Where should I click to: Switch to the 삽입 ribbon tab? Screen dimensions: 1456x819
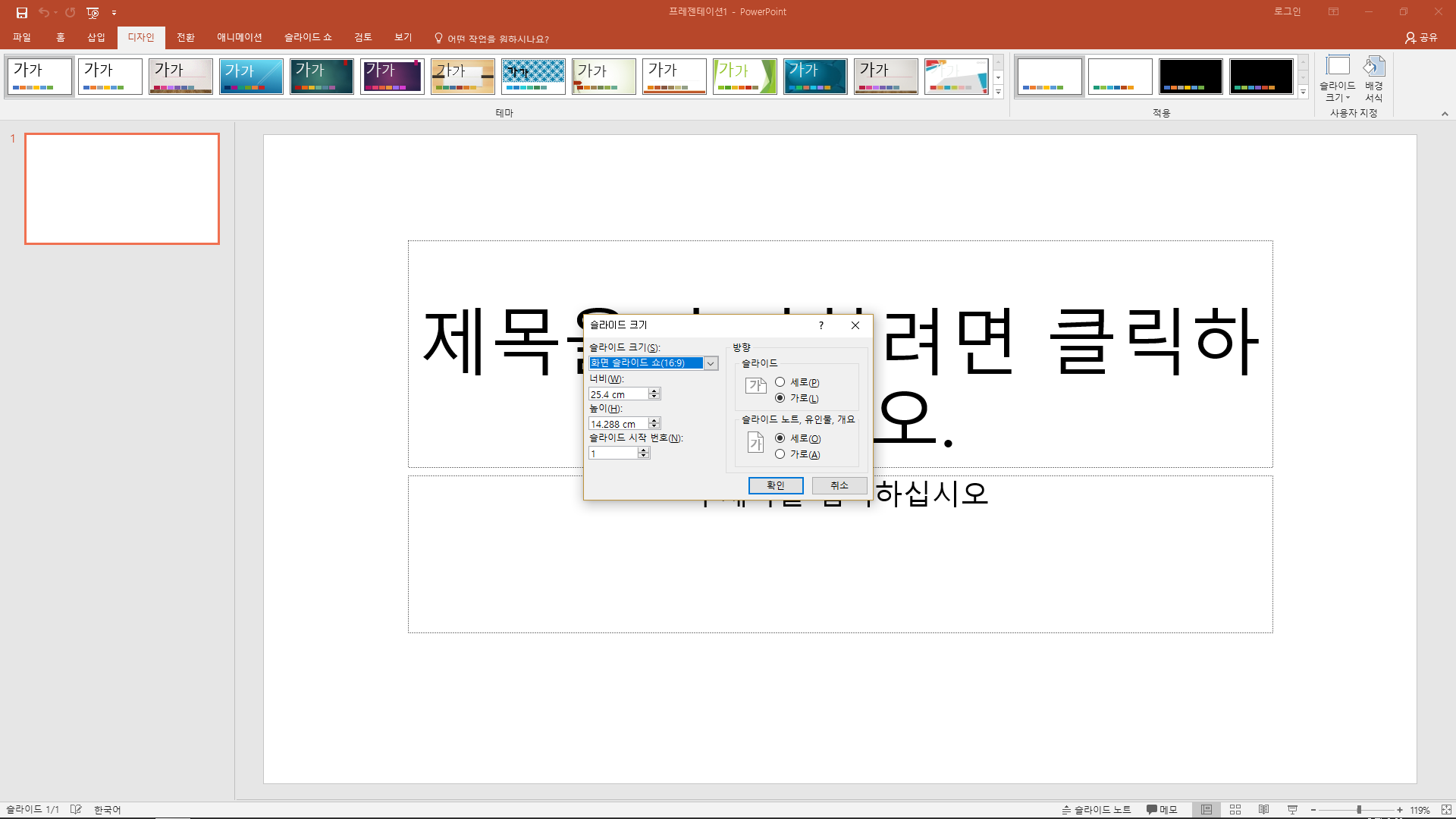click(96, 37)
